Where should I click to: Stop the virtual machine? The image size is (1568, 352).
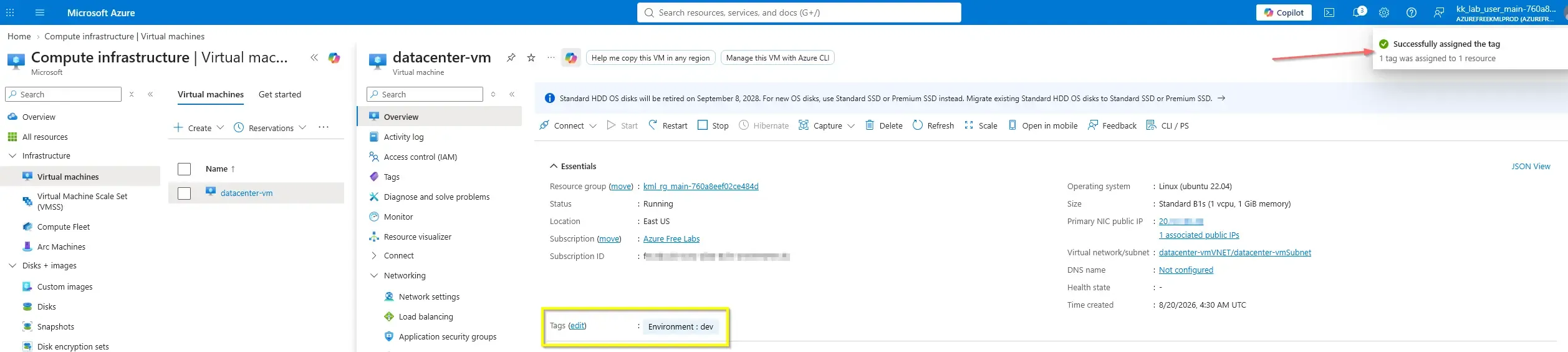[713, 125]
